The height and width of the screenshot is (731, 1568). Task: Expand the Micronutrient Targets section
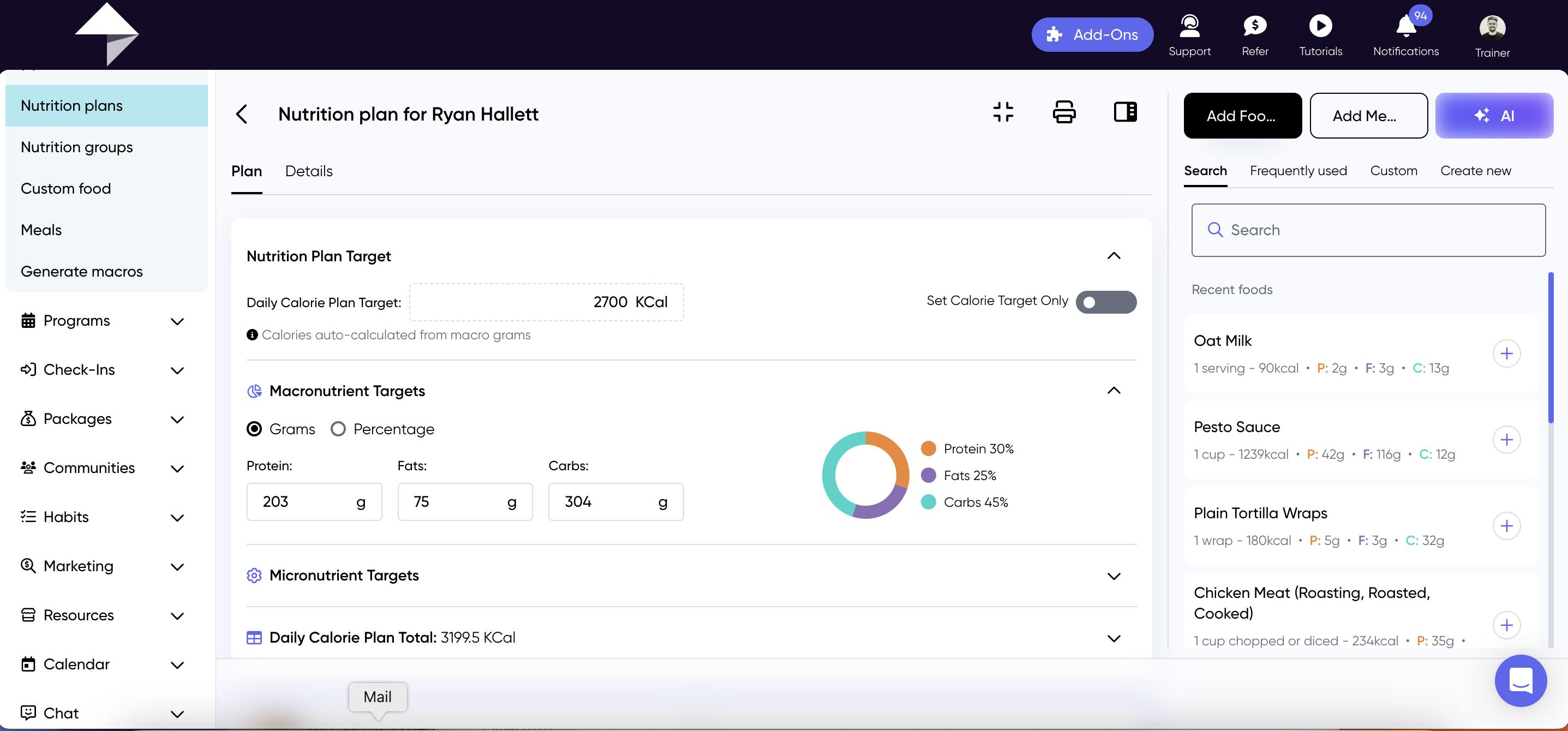[1114, 577]
